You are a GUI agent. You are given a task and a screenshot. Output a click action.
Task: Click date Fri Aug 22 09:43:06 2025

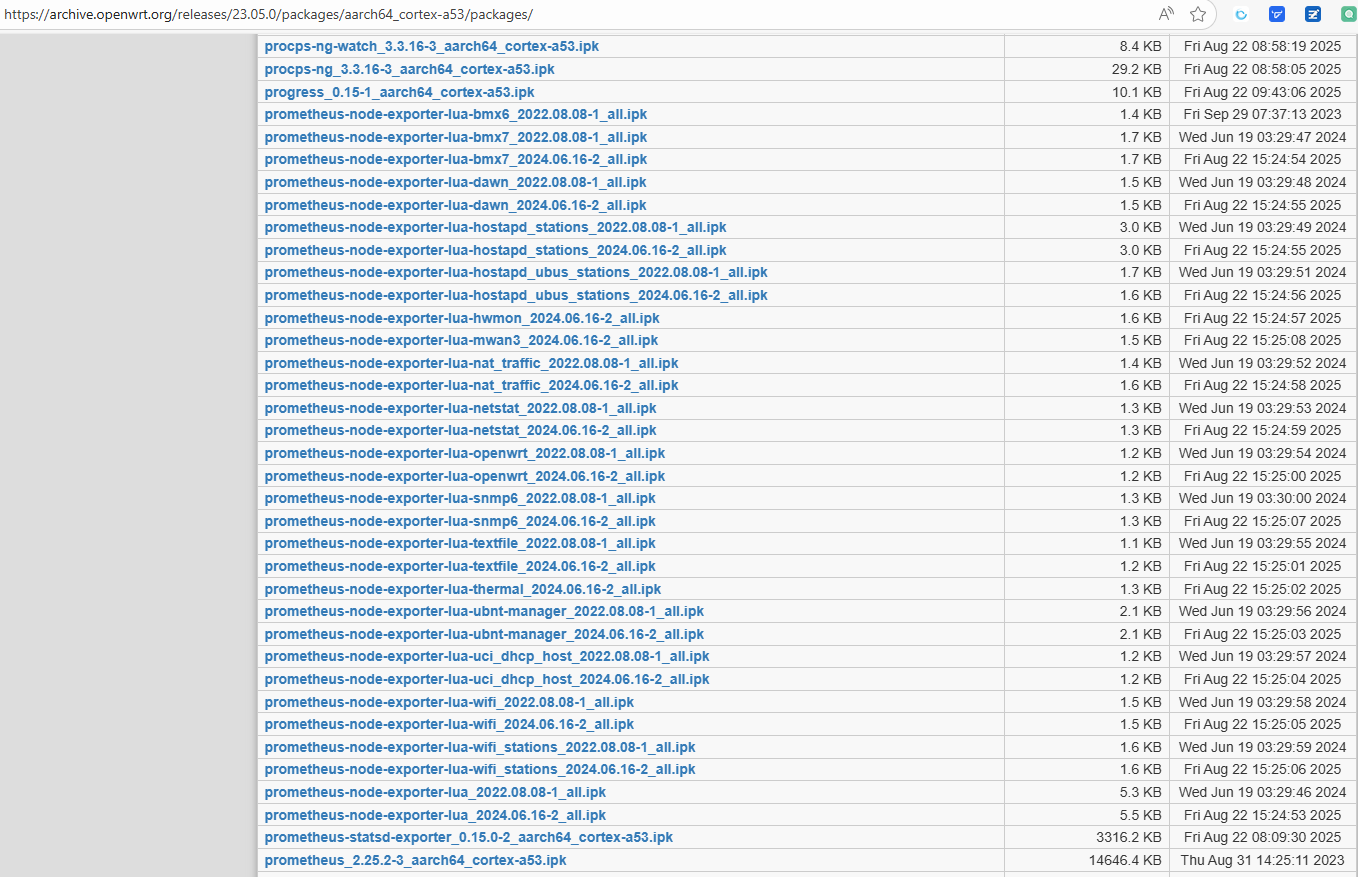(x=1263, y=92)
